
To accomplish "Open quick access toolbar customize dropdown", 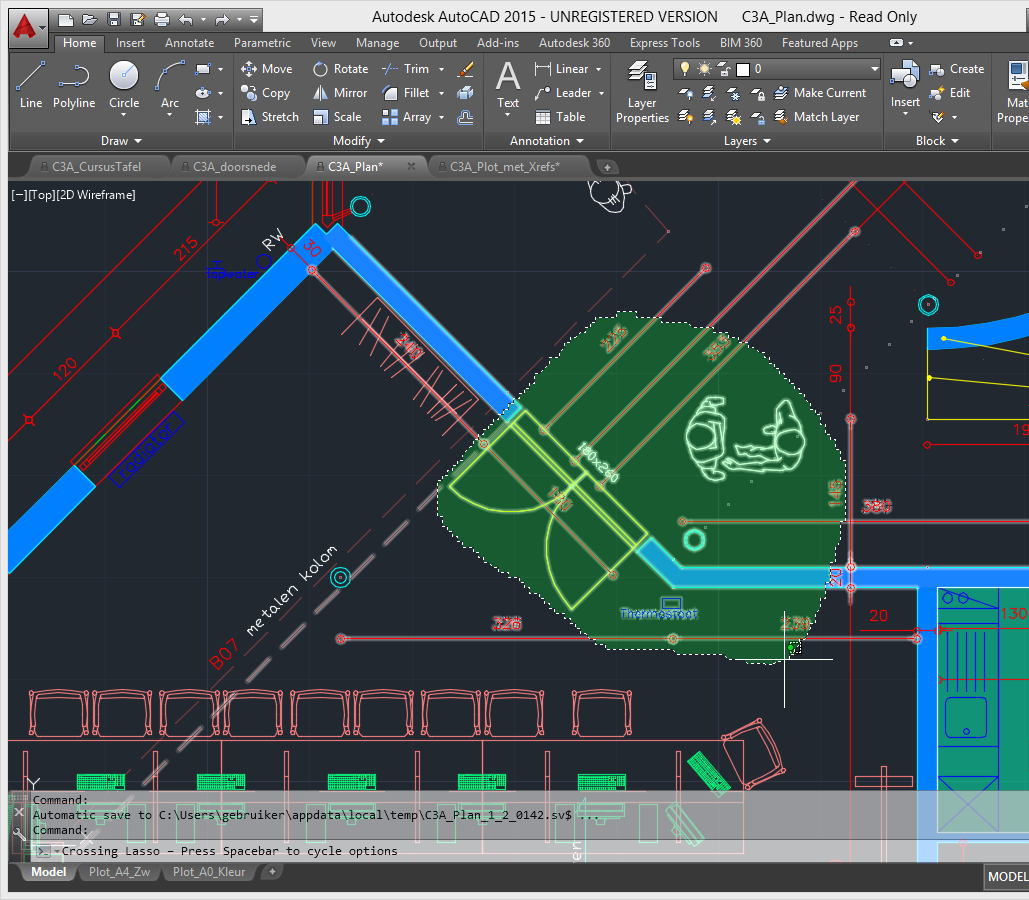I will click(x=254, y=20).
